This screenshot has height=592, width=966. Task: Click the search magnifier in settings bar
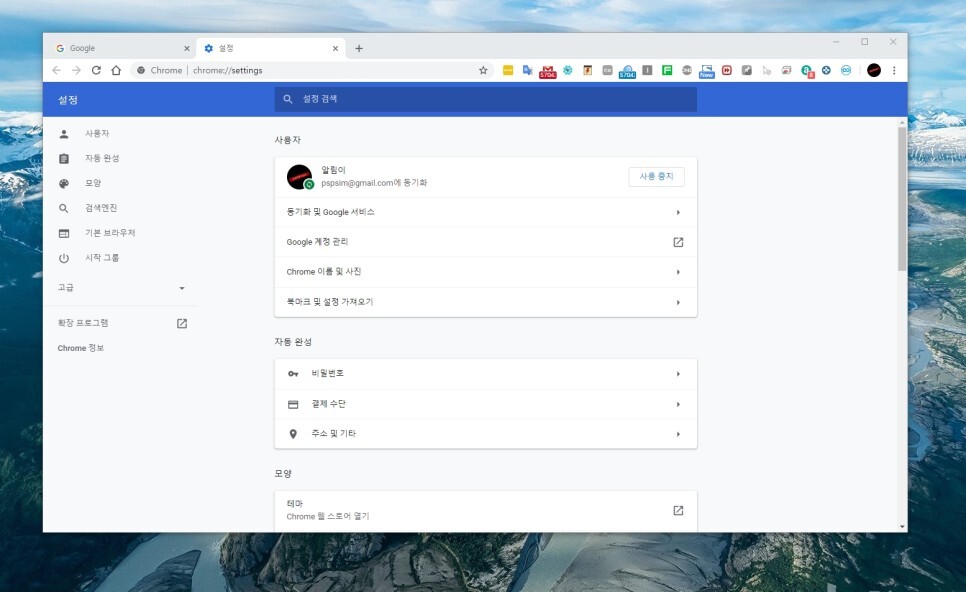tap(288, 99)
